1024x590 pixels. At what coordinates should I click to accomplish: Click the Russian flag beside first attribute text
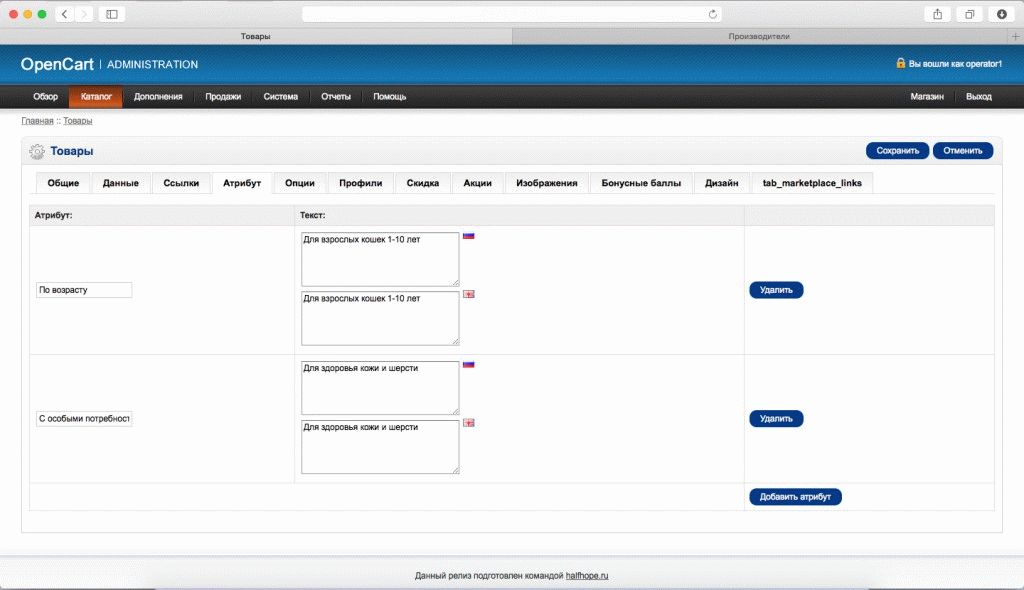pyautogui.click(x=468, y=236)
